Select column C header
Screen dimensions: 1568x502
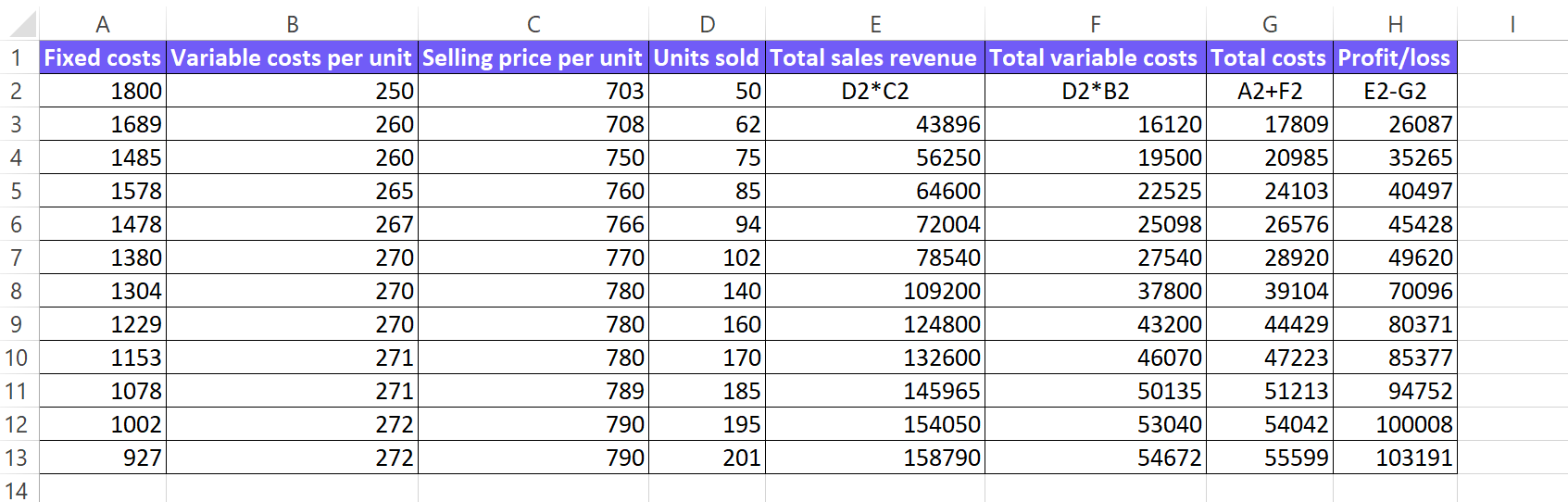pyautogui.click(x=533, y=24)
